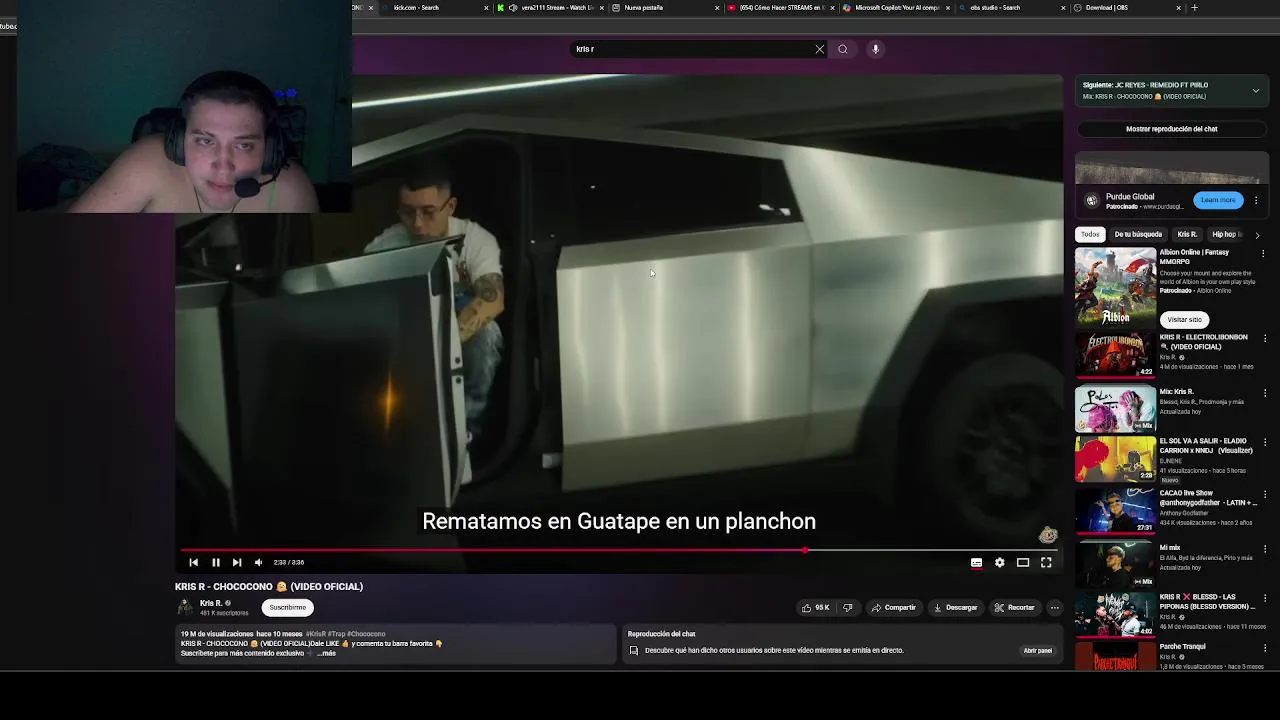Viewport: 1280px width, 720px height.
Task: Select the Todos filter chip
Action: pos(1090,234)
